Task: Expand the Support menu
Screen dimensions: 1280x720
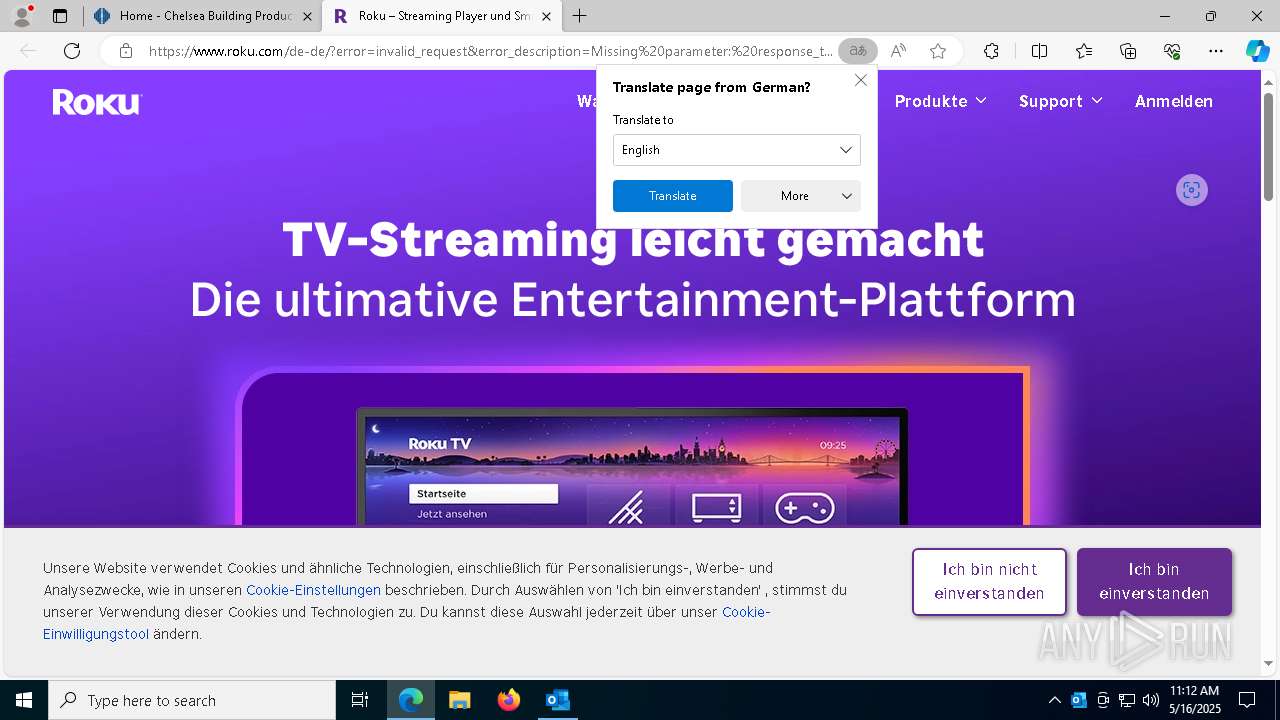Action: click(x=1060, y=101)
